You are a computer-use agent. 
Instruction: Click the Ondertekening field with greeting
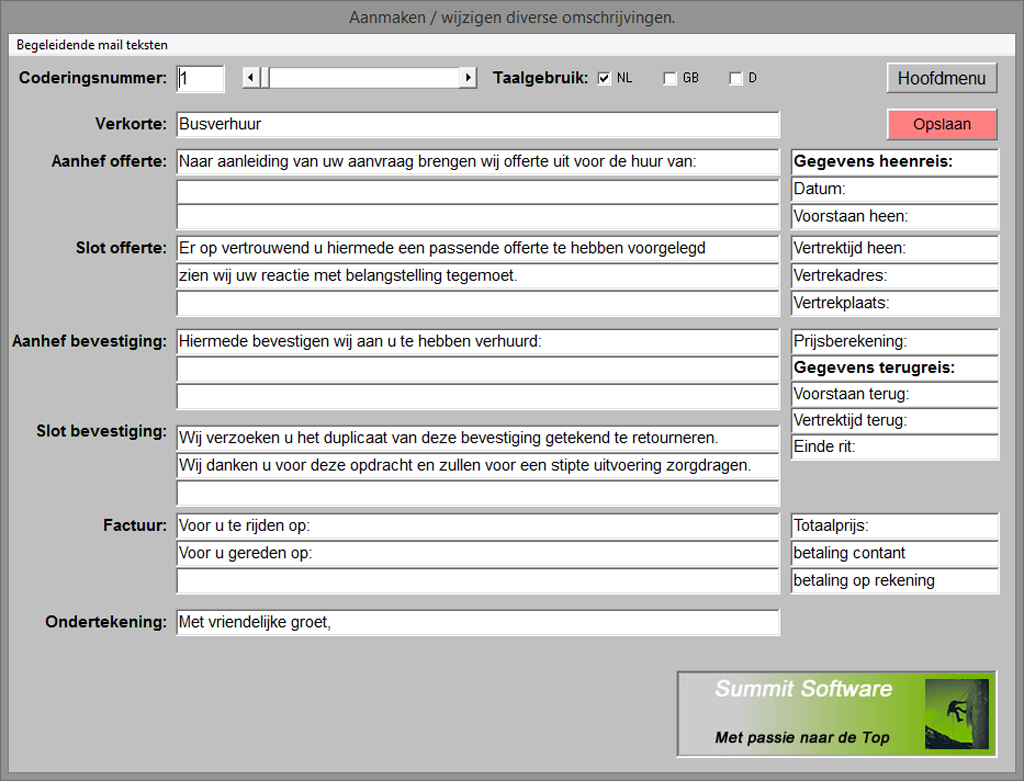(x=477, y=622)
